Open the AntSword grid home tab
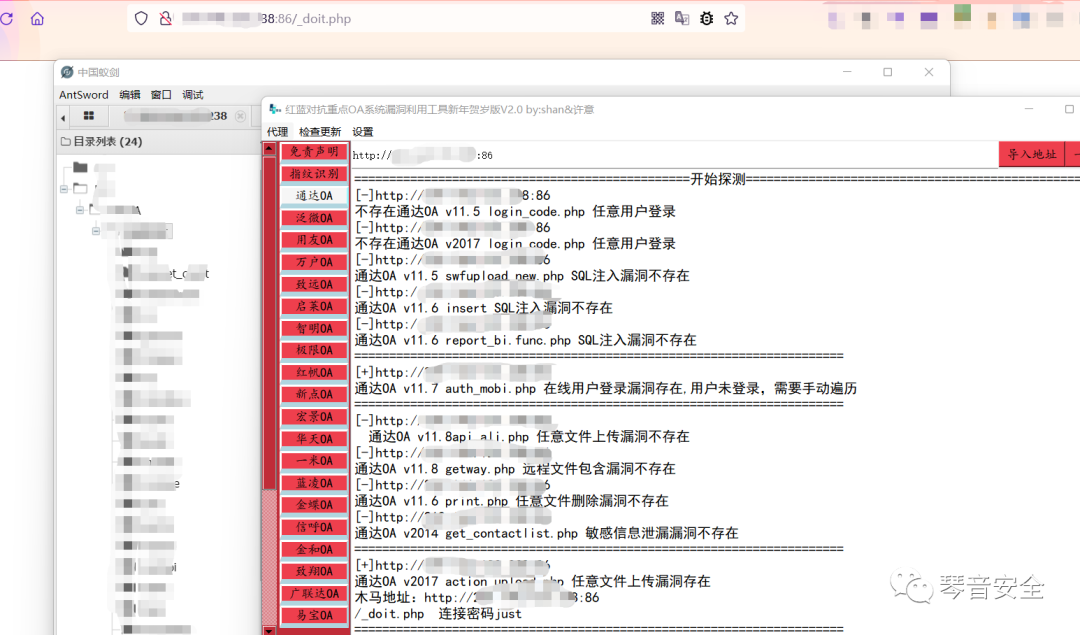Screen dimensions: 1080x635 click(89, 116)
